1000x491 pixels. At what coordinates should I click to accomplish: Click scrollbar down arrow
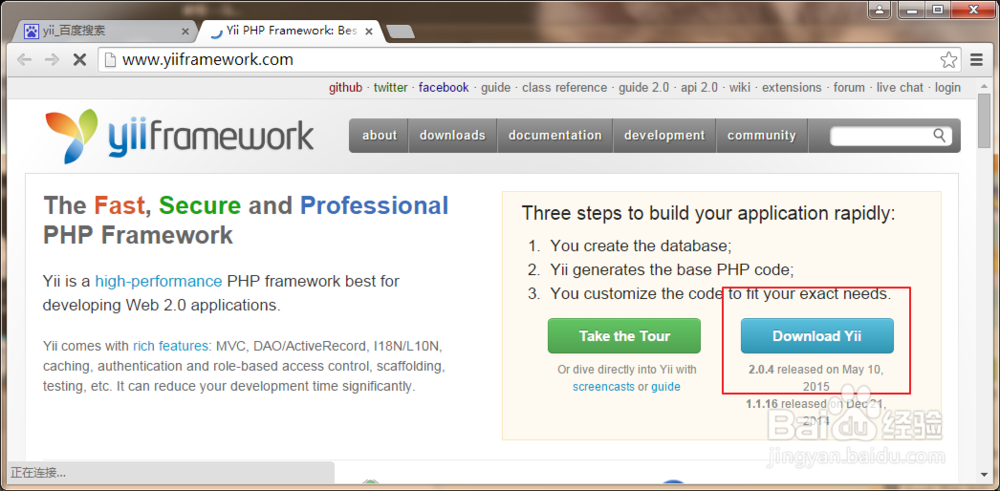[x=984, y=474]
